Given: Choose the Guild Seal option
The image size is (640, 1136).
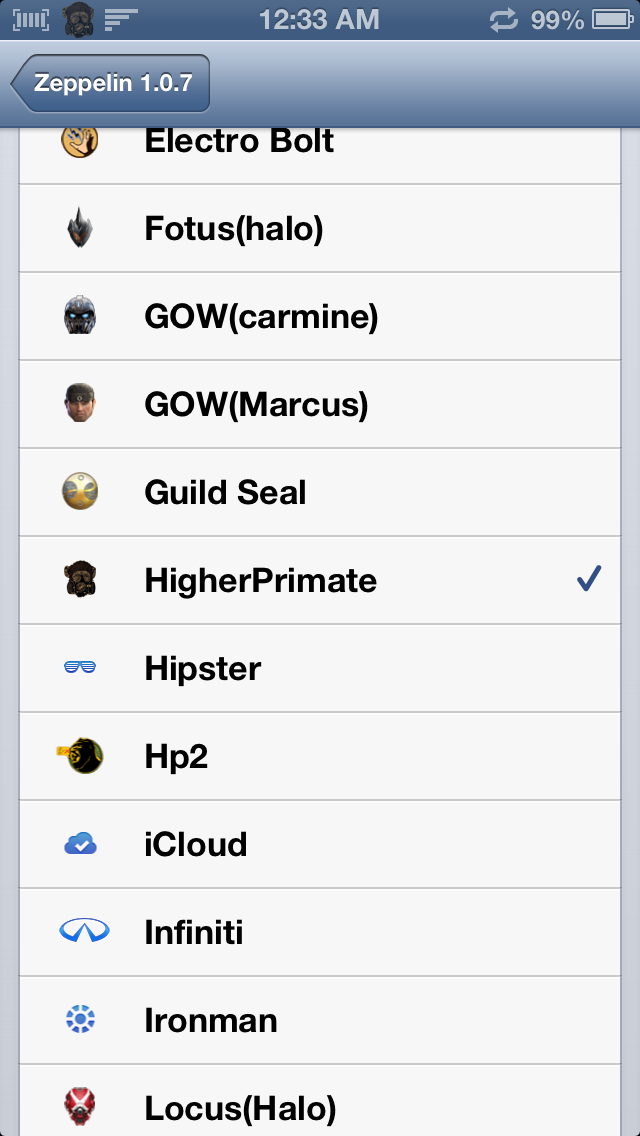Looking at the screenshot, I should [320, 492].
